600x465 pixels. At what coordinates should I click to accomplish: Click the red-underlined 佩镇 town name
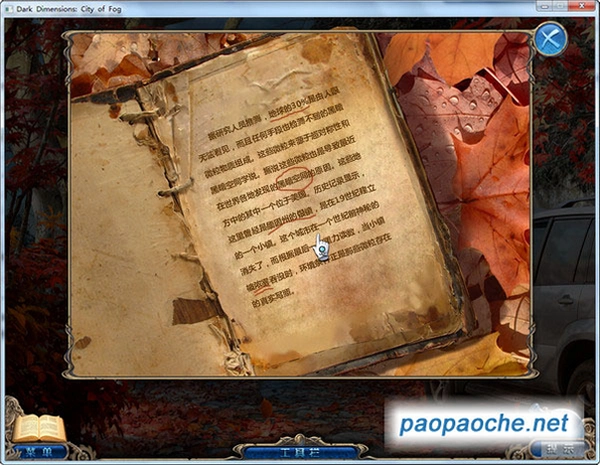(x=305, y=212)
